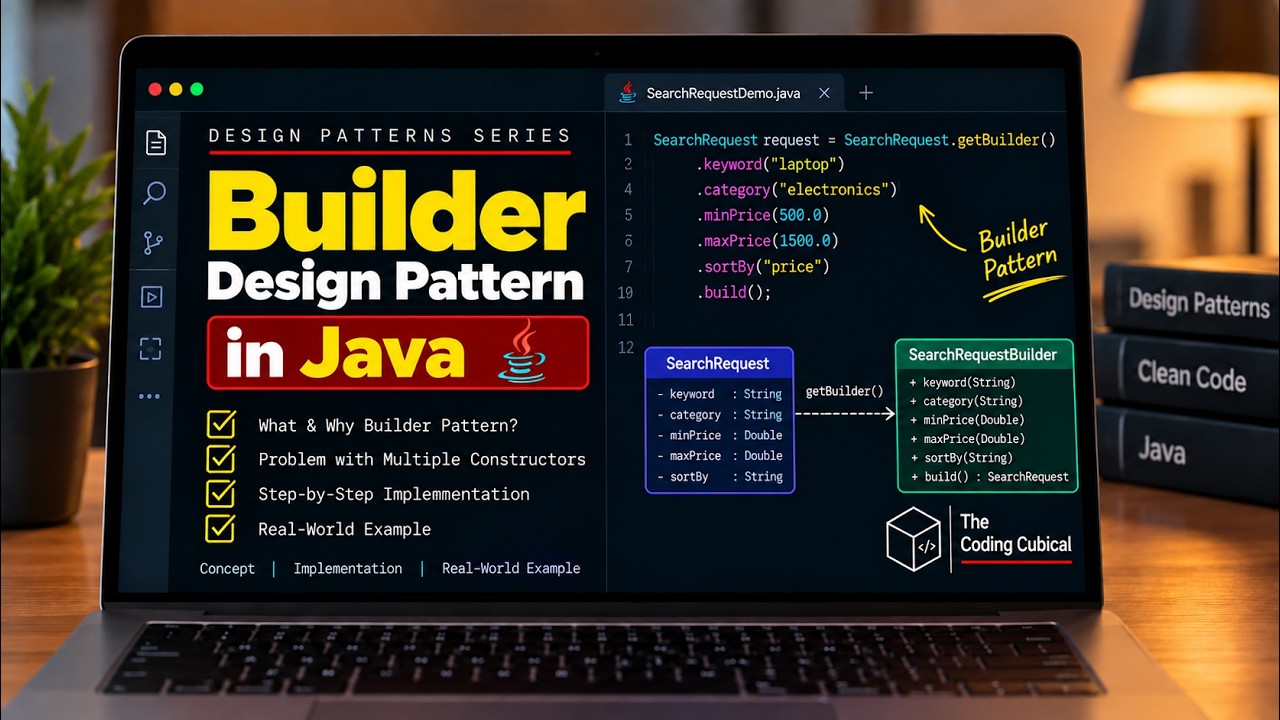Open the three-dots more sidebar icon
This screenshot has height=720, width=1280.
tap(149, 397)
